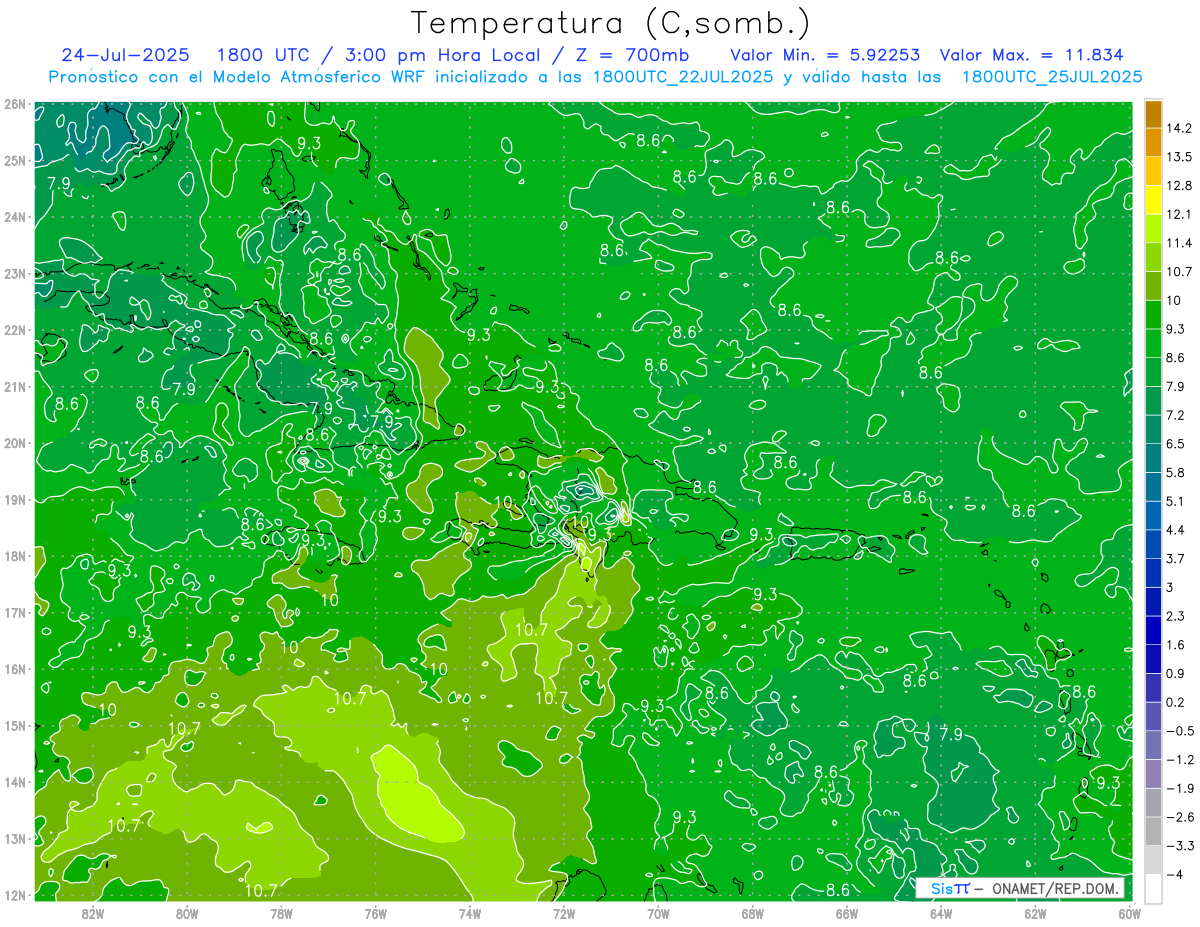
Task: Click the '78W' longitude axis label
Action: tap(281, 913)
